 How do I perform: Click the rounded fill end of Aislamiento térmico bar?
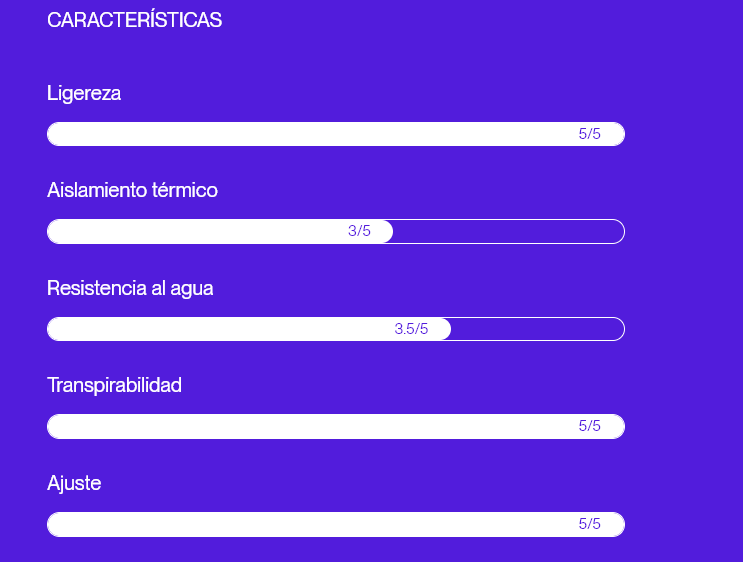[x=386, y=231]
